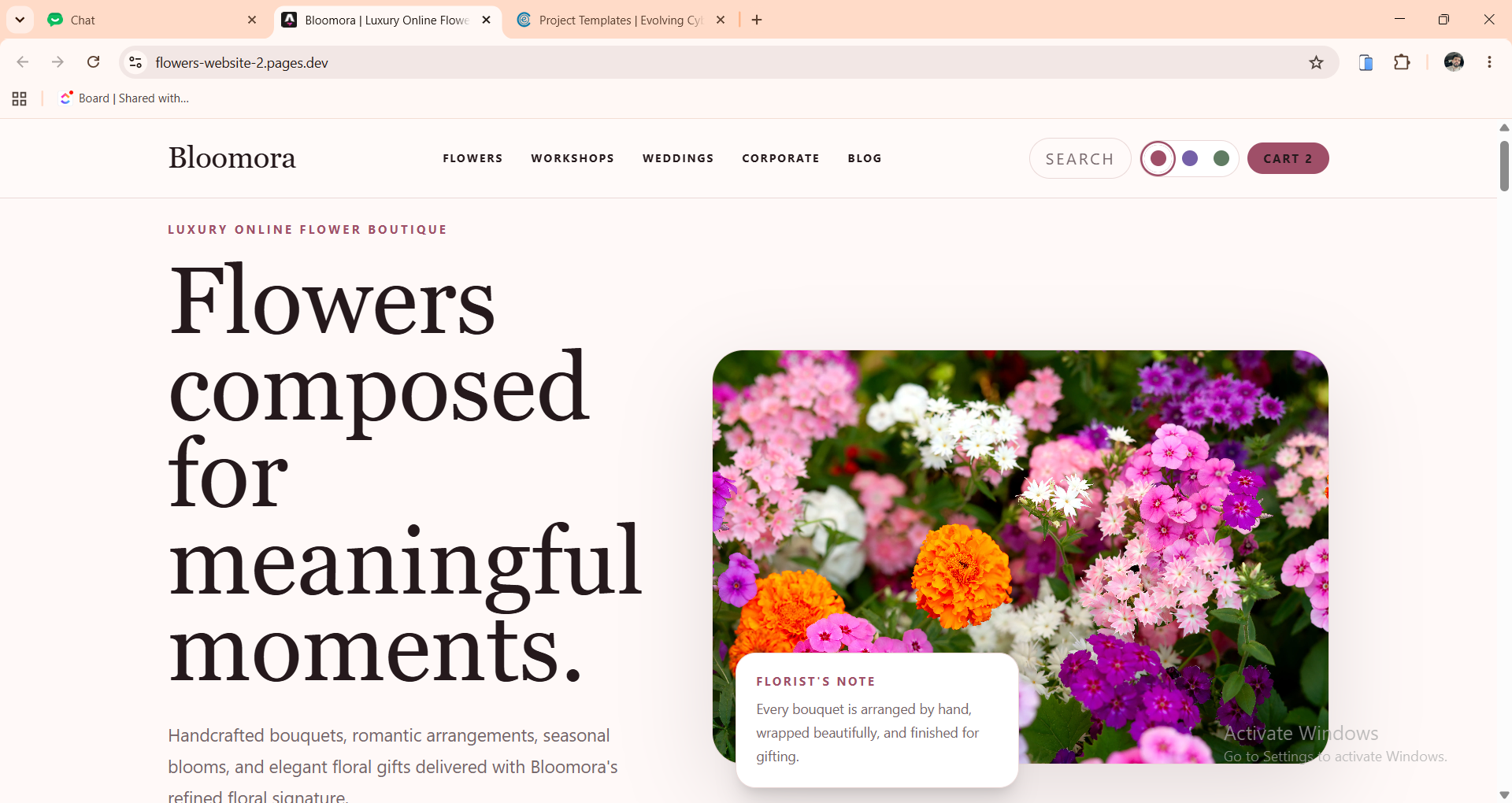Screen dimensions: 1512x803
Task: Open the apps grid in bookmarks bar
Action: [20, 98]
